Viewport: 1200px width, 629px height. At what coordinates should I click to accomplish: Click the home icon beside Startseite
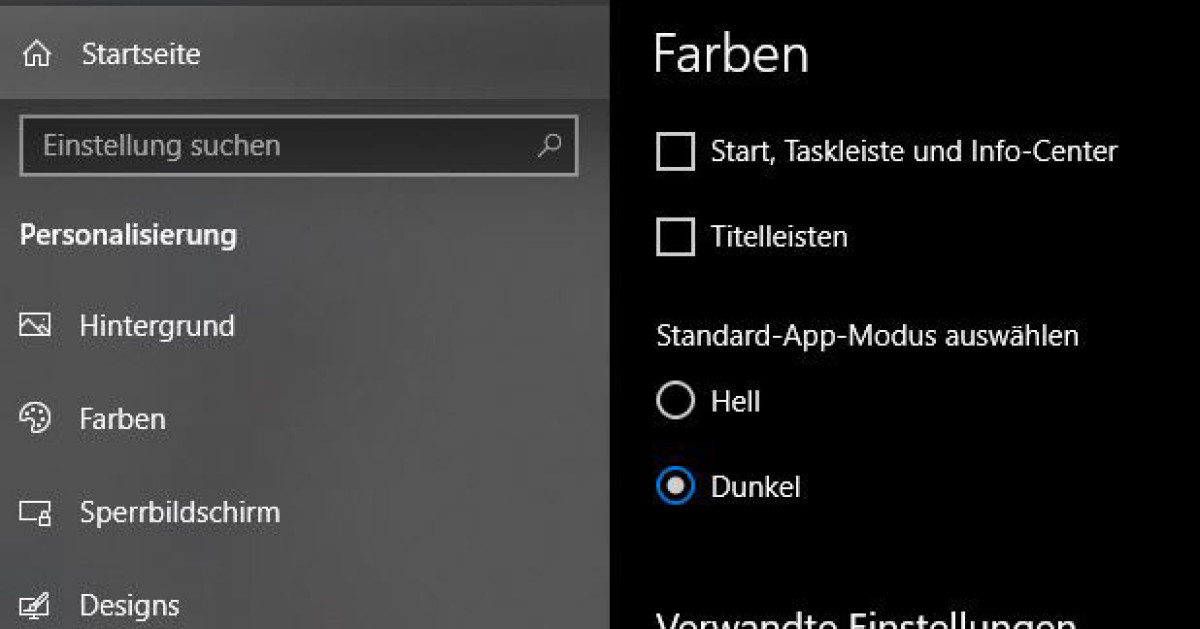point(37,54)
